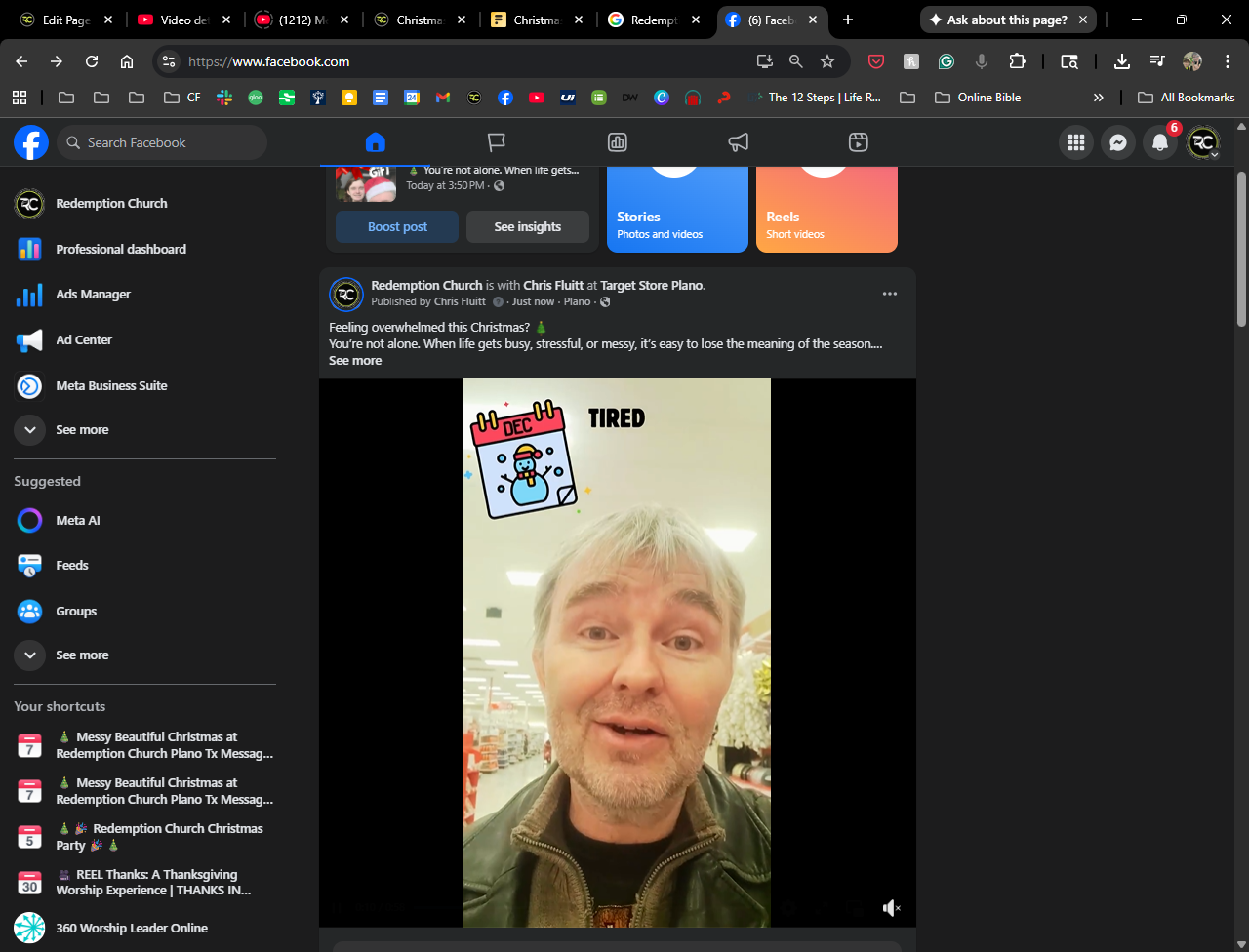Open the Reels tab icon in top navigation
1249x952 pixels.
click(x=859, y=142)
